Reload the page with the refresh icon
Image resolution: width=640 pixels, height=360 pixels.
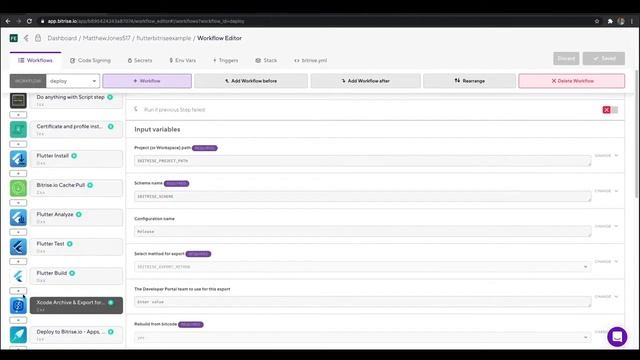tap(29, 21)
